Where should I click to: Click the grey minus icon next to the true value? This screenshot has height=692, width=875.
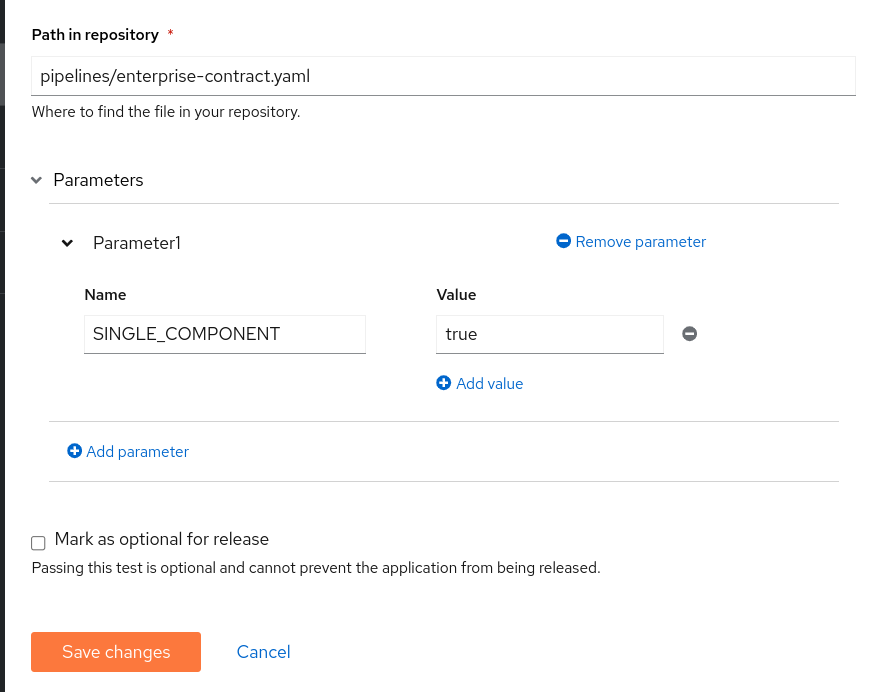(689, 334)
